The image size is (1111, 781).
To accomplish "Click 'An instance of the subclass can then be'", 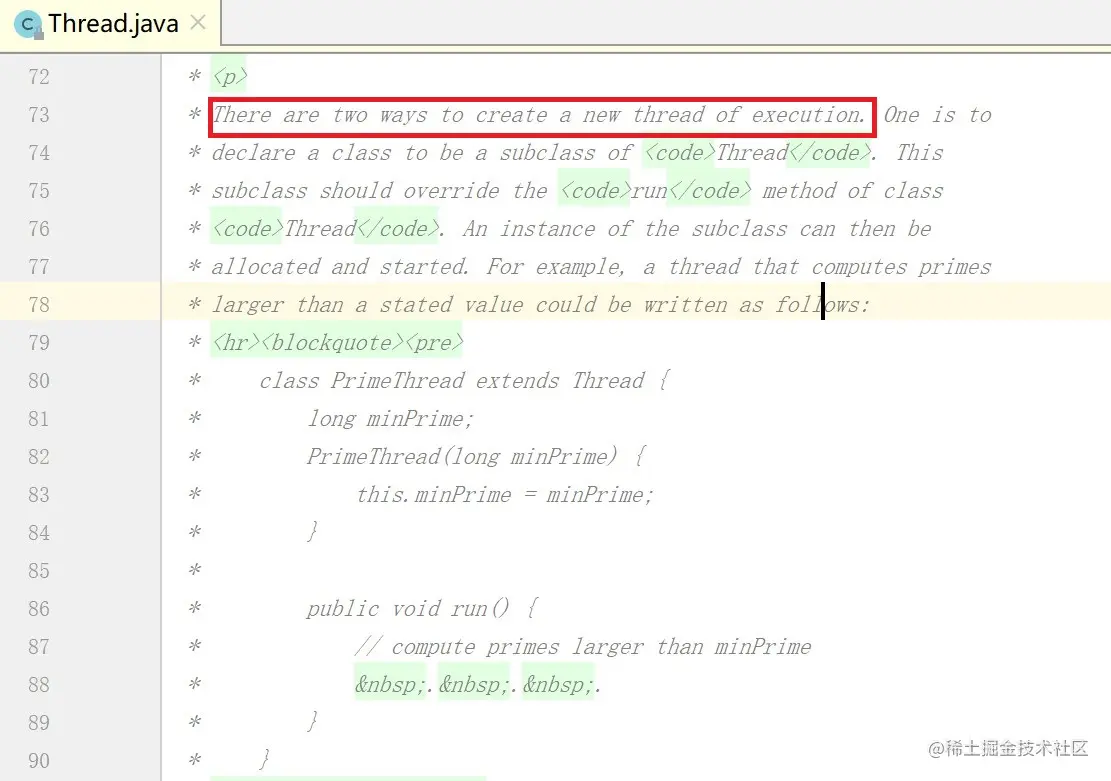I will point(697,229).
